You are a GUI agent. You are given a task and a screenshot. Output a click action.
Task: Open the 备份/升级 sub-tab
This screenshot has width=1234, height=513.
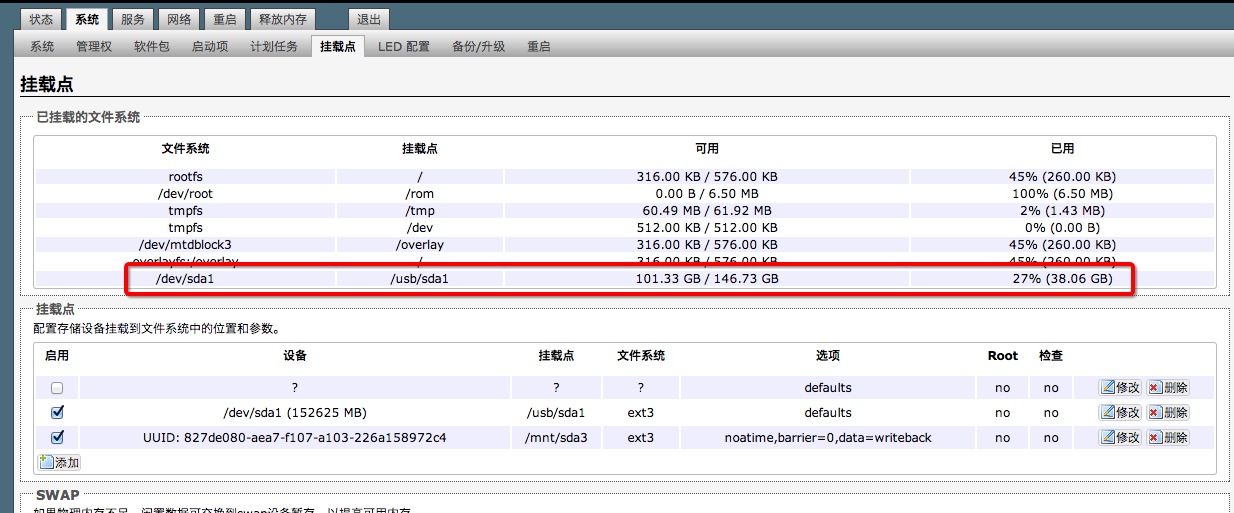[478, 46]
